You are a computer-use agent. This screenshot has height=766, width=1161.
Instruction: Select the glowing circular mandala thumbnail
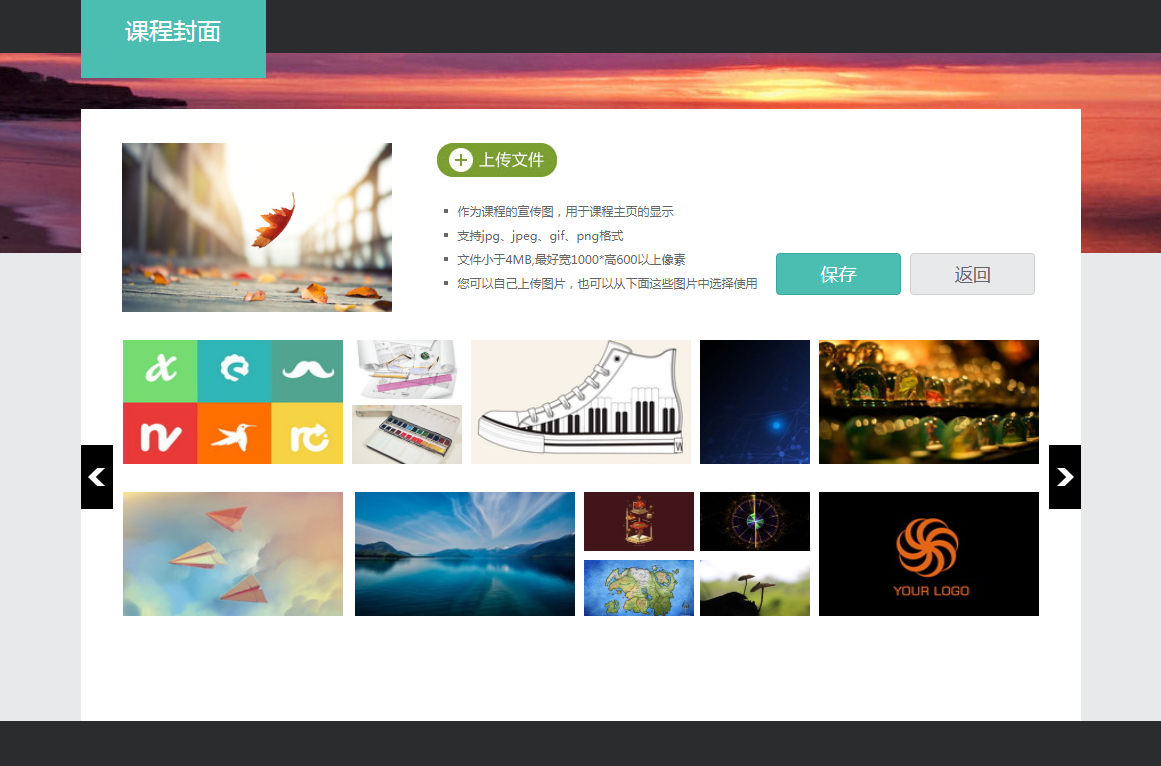755,521
